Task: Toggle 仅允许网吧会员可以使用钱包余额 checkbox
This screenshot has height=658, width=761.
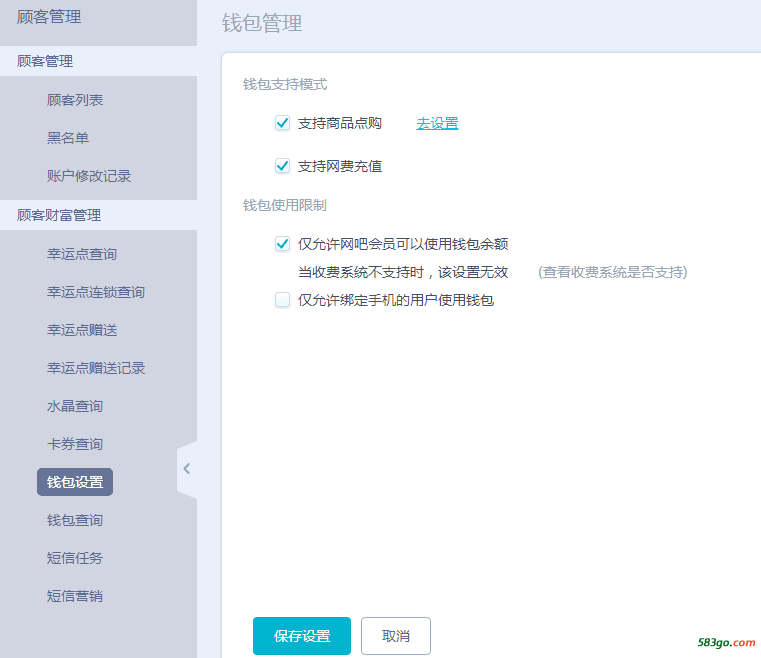Action: click(282, 244)
